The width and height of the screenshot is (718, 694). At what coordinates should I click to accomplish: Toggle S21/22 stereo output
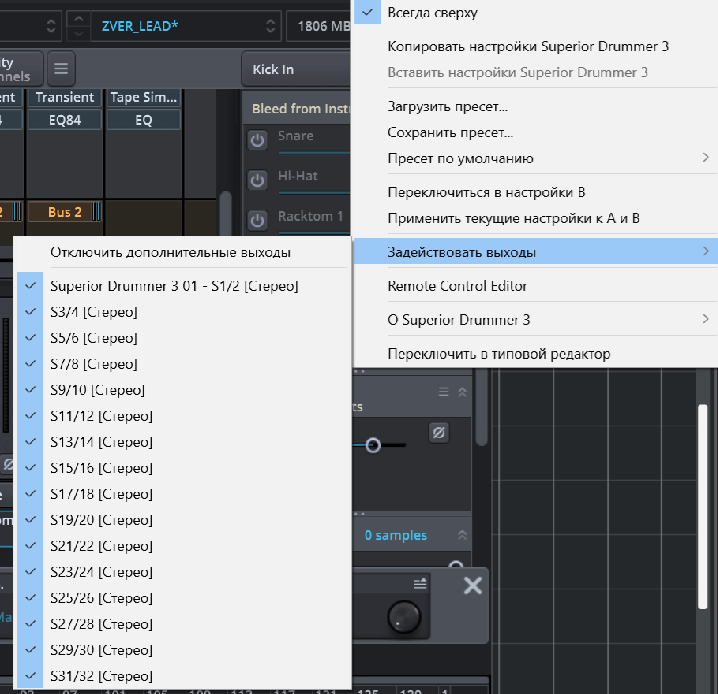[183, 546]
